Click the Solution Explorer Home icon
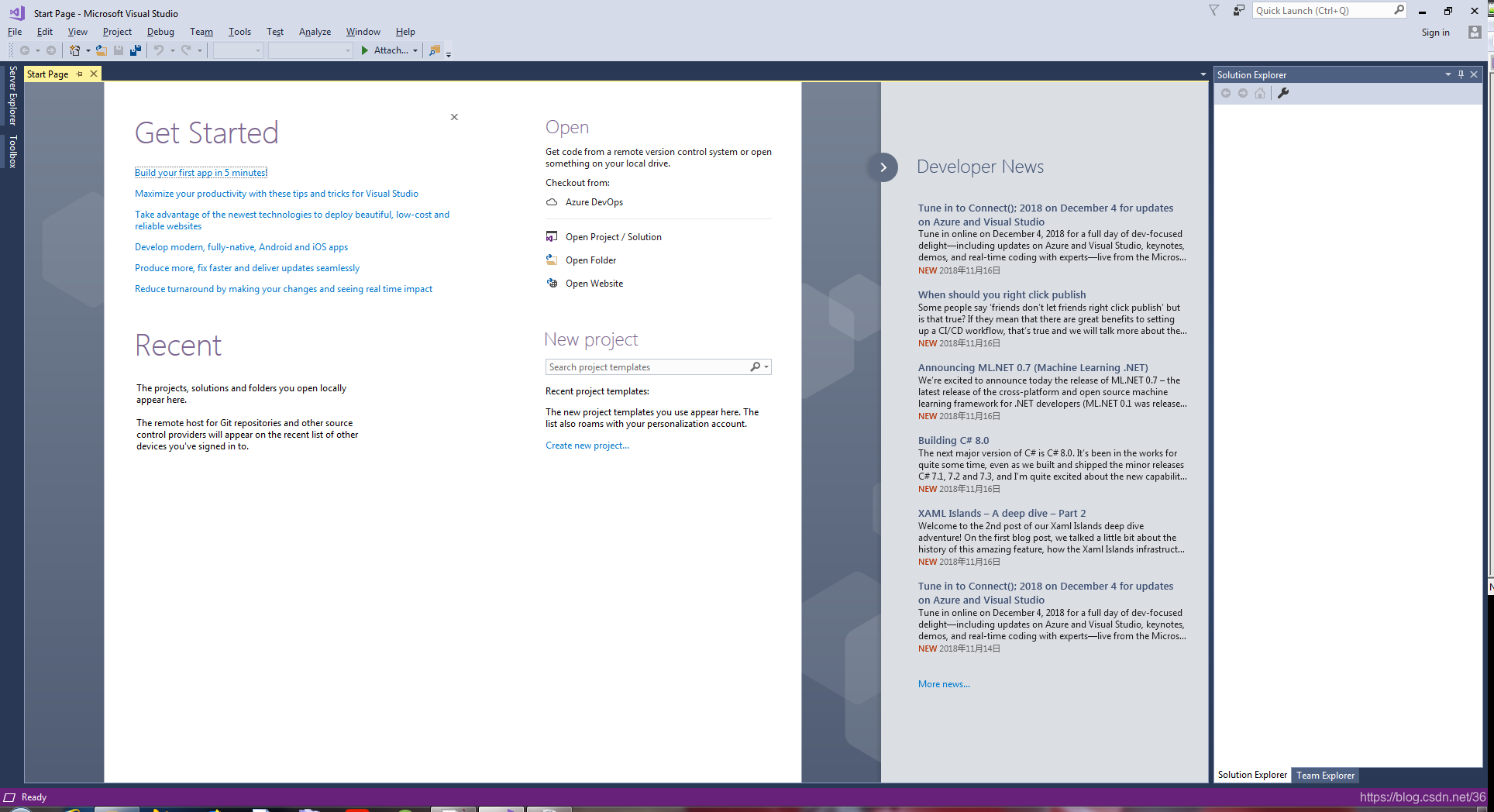The image size is (1494, 812). coord(1260,93)
